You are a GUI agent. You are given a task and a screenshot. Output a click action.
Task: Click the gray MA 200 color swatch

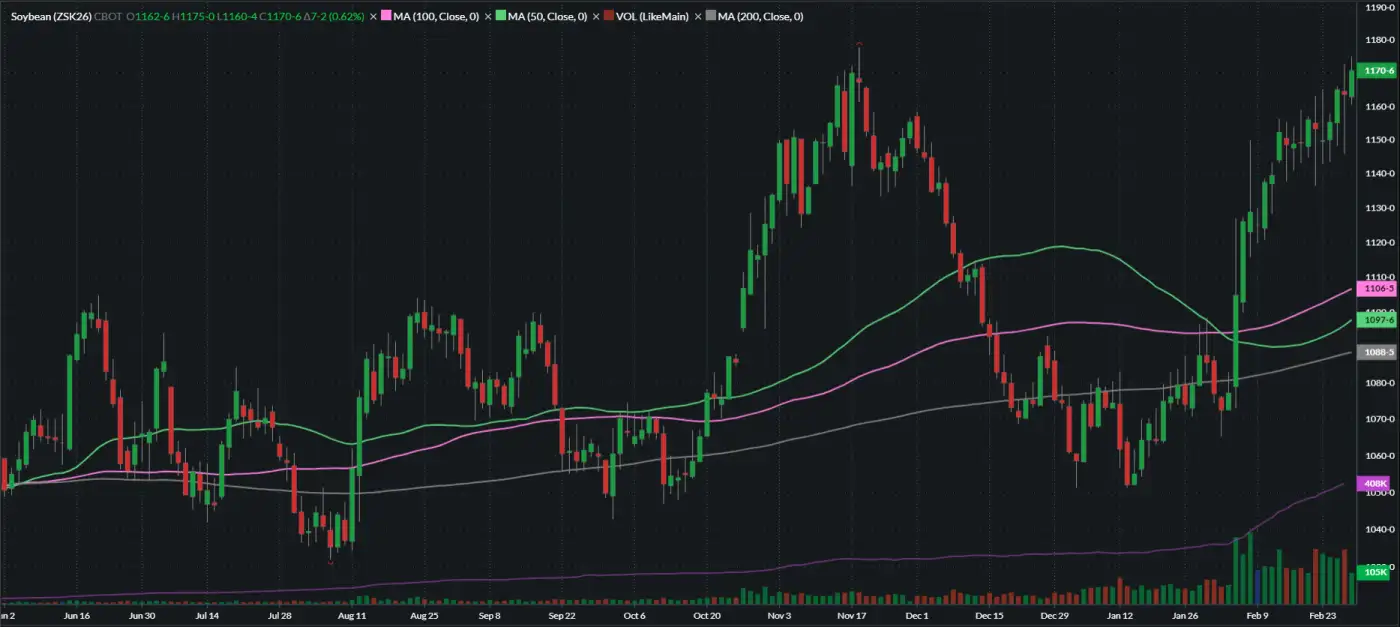coord(711,17)
